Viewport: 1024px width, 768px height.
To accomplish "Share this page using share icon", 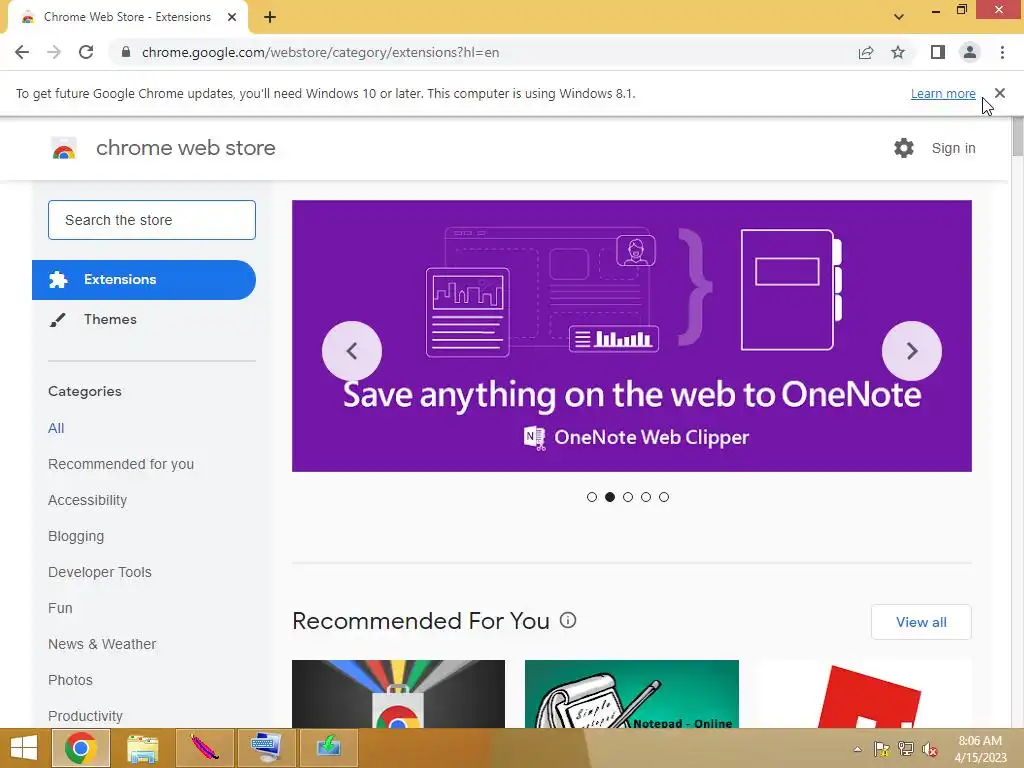I will [x=866, y=52].
